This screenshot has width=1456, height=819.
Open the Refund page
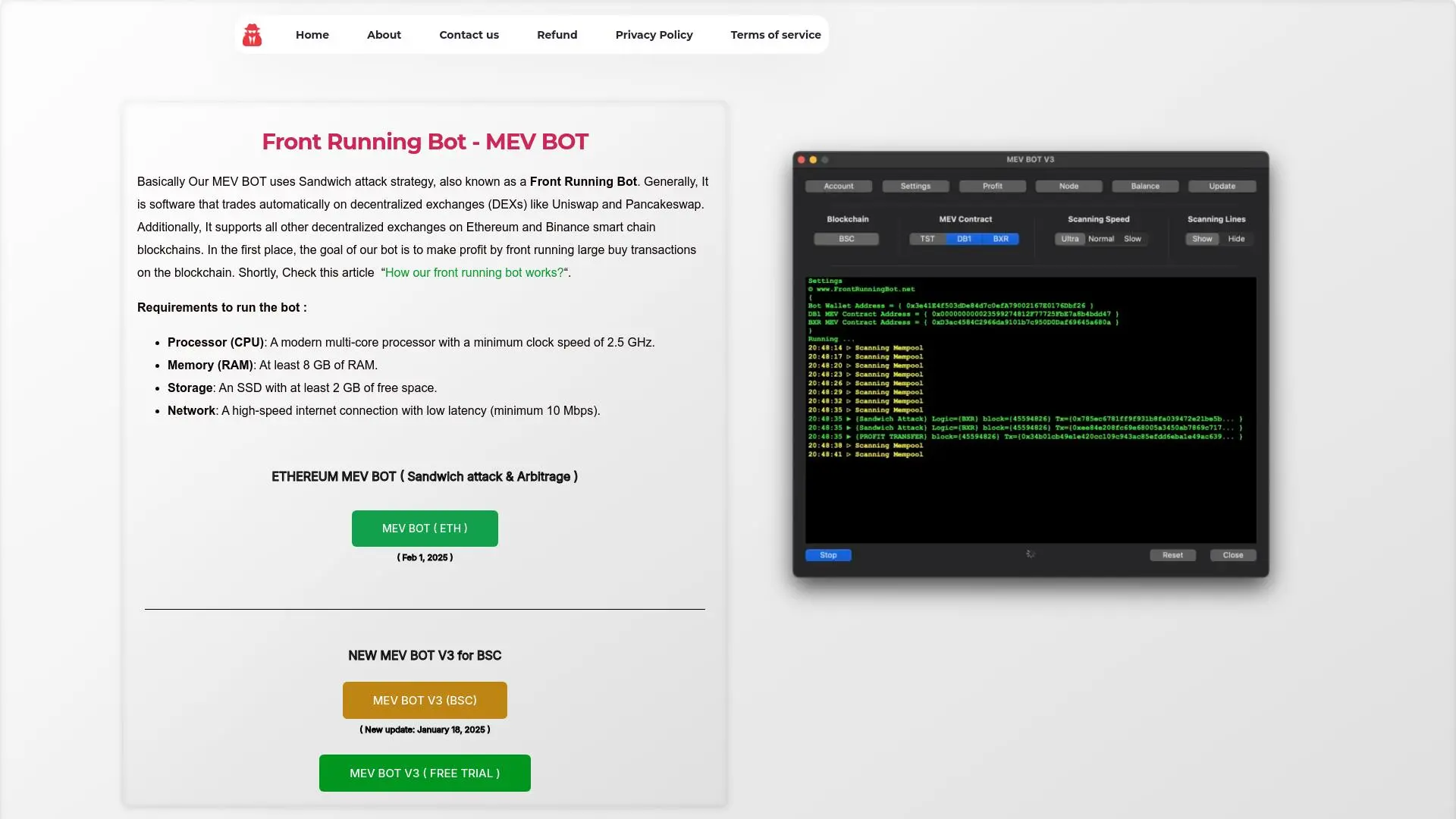557,35
